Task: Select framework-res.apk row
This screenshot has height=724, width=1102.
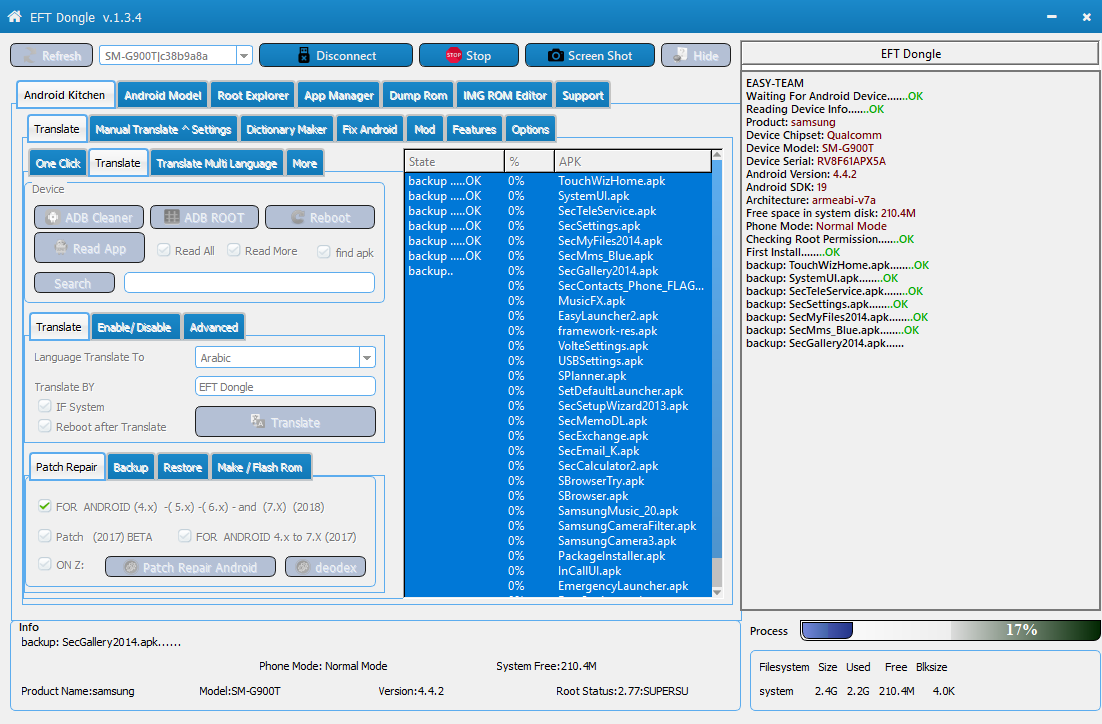Action: (559, 331)
